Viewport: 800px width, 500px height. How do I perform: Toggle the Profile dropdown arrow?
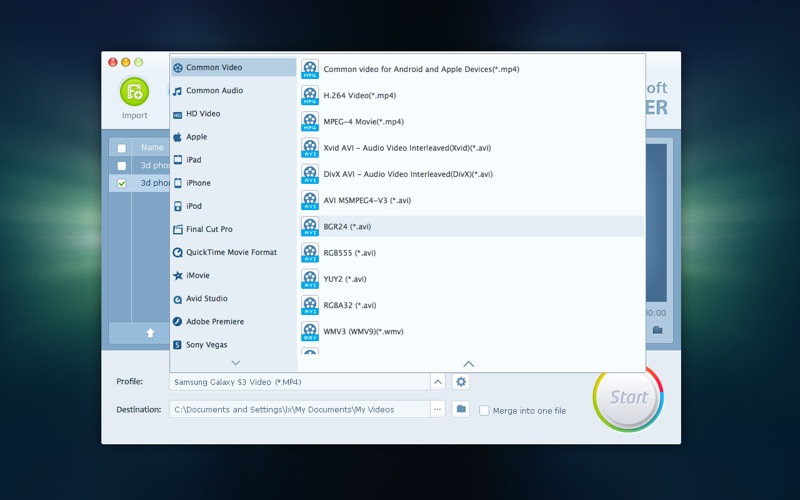click(438, 382)
